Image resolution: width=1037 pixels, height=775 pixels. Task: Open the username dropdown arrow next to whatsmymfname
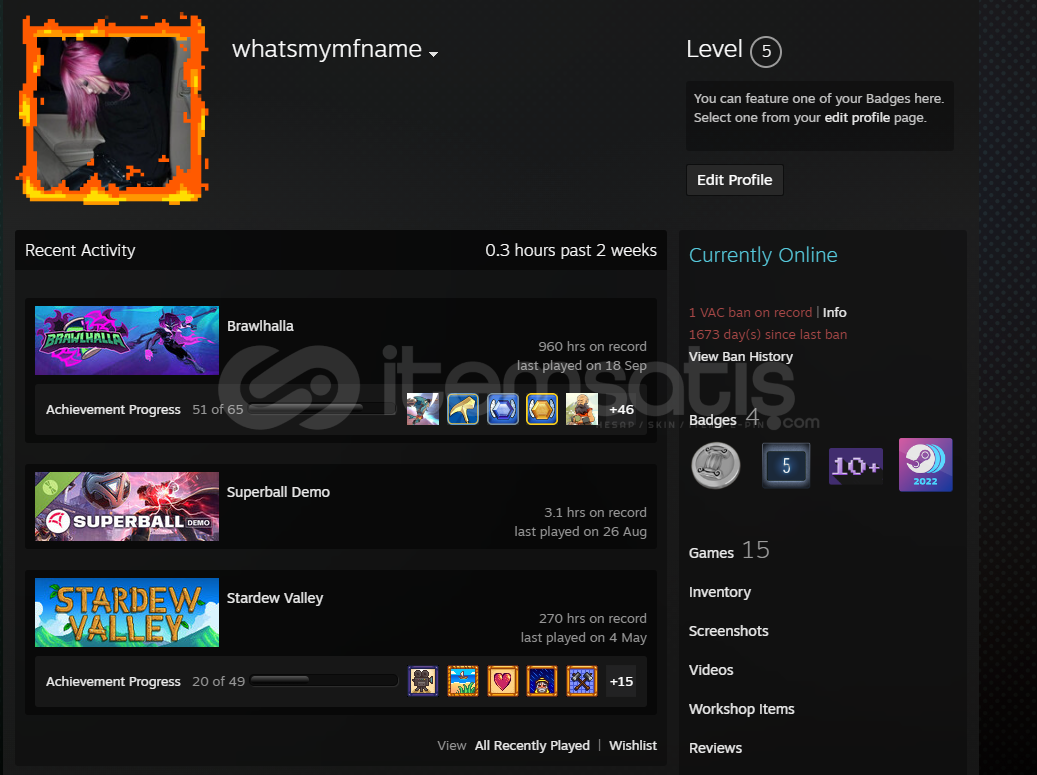(x=433, y=54)
